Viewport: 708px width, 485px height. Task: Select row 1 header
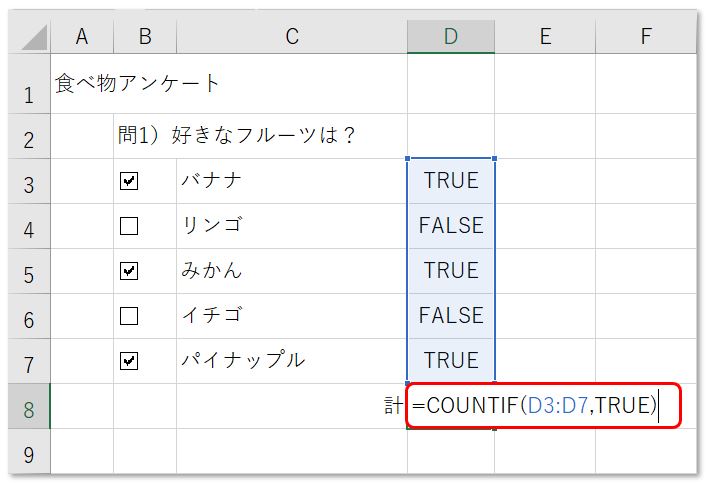point(28,95)
